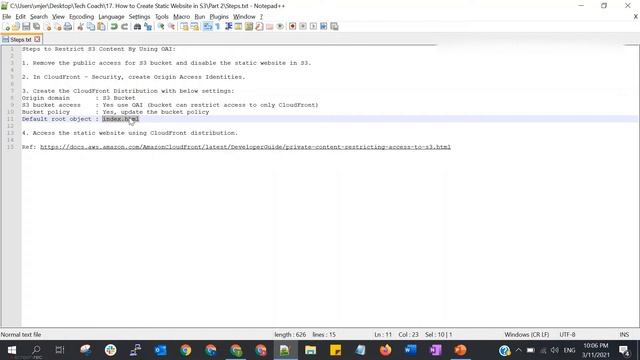This screenshot has width=640, height=360.
Task: Cut selection with the scissors icon
Action: [x=80, y=27]
